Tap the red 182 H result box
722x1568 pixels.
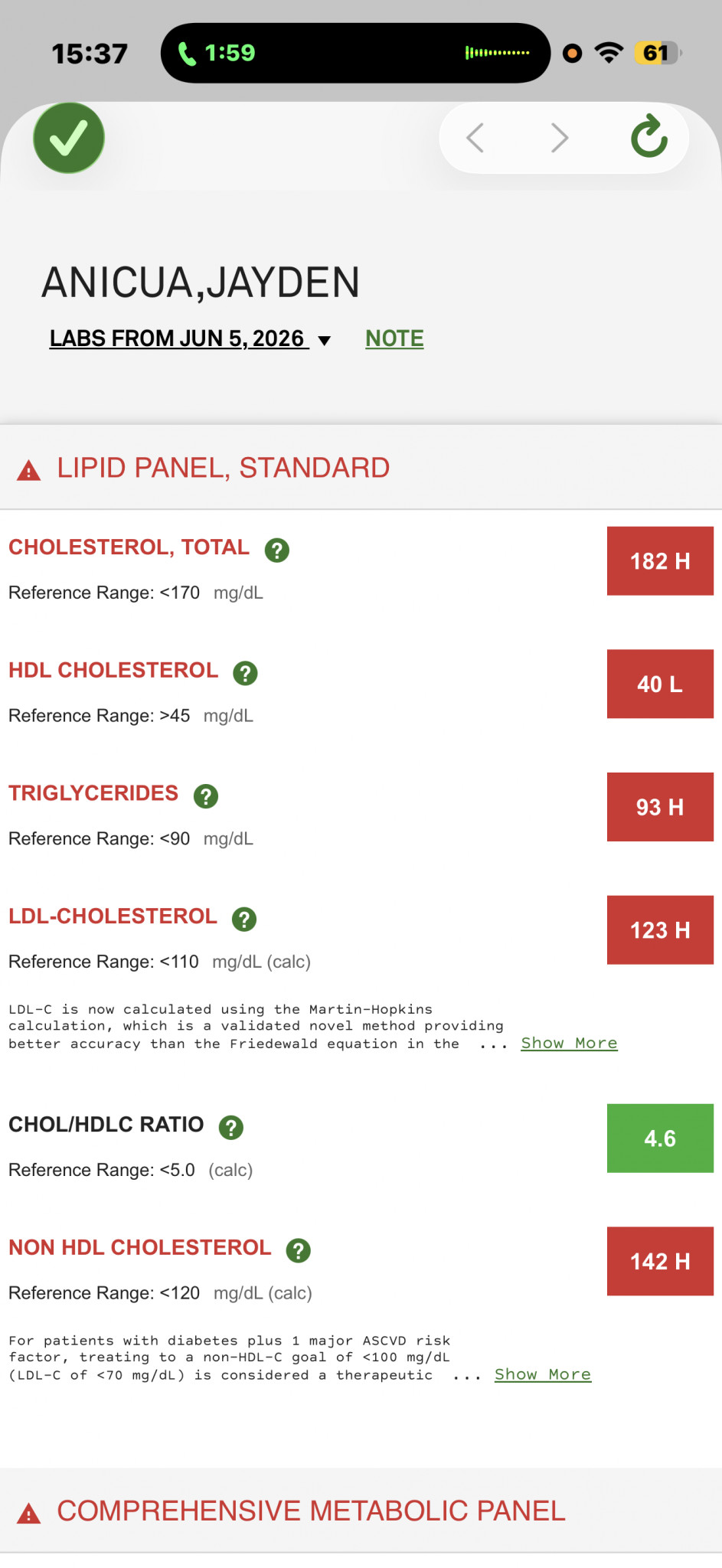660,560
